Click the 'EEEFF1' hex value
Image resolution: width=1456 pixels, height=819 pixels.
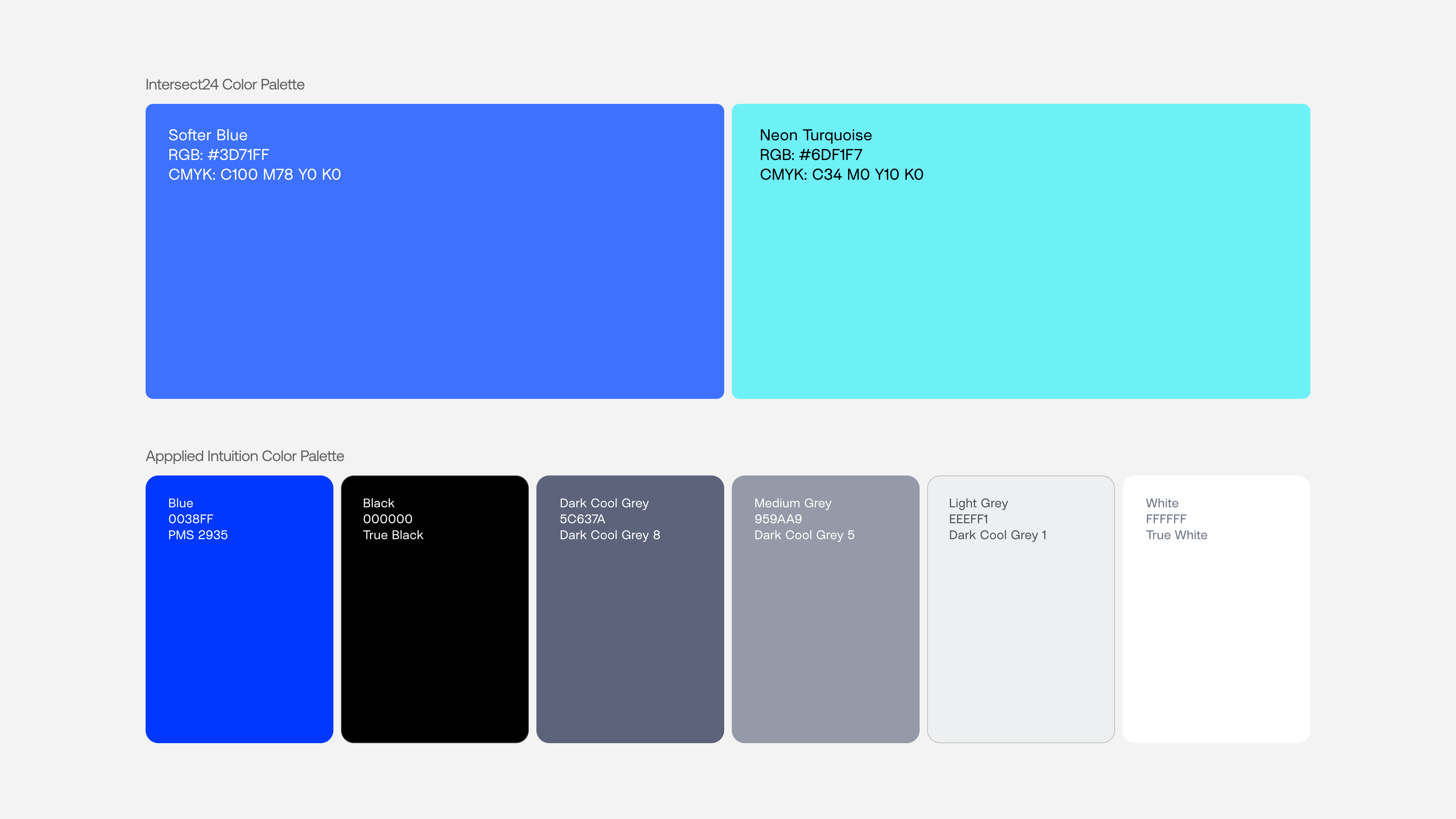pos(969,519)
